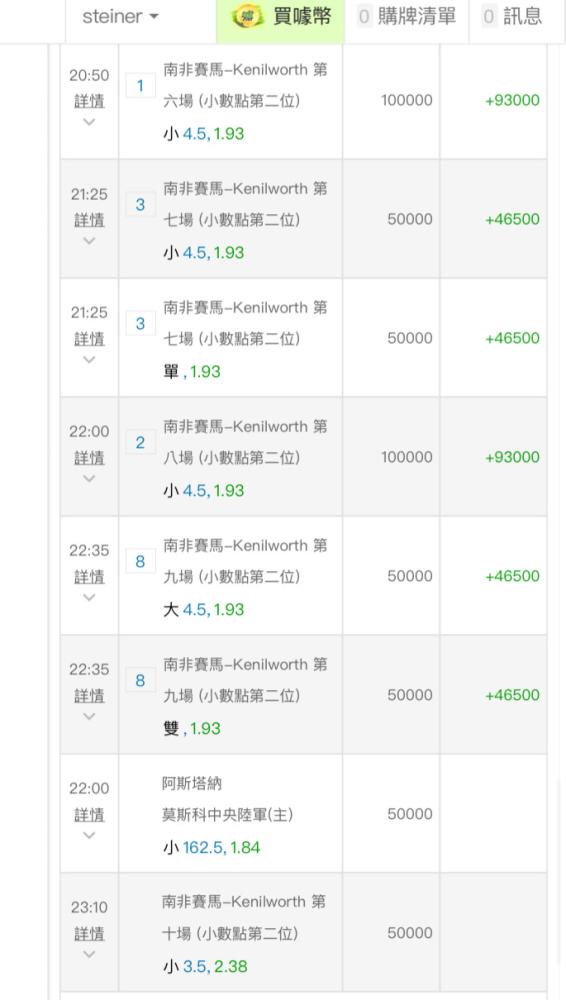Expand the chevron under the 20:50 bet
Viewport: 566px width, 1000px height.
click(89, 122)
